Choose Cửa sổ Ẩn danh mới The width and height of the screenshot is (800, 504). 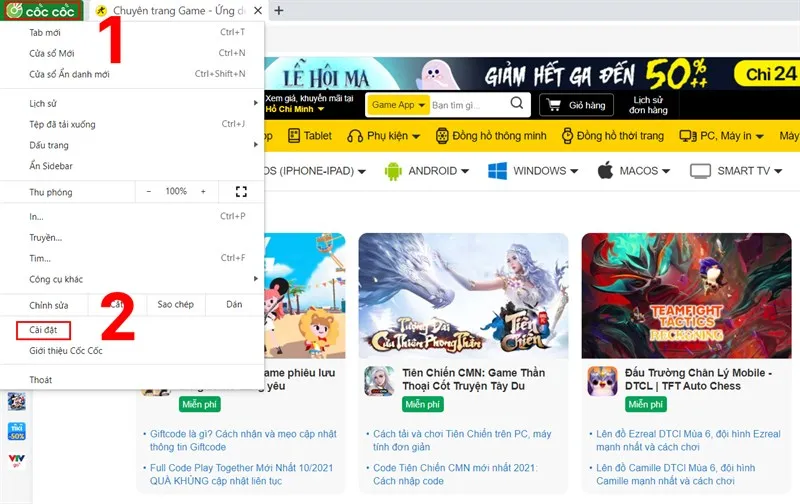pos(70,74)
